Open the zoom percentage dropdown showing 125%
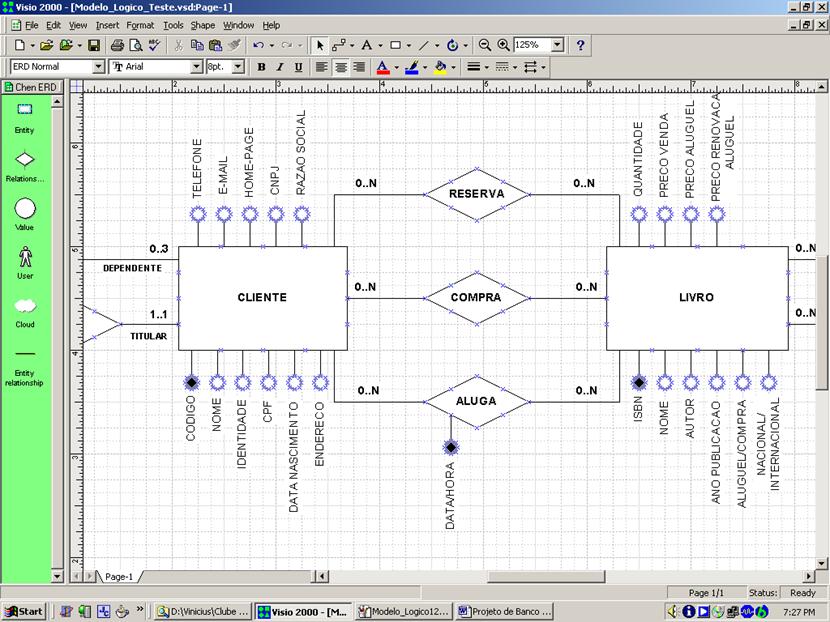830x622 pixels. point(557,45)
